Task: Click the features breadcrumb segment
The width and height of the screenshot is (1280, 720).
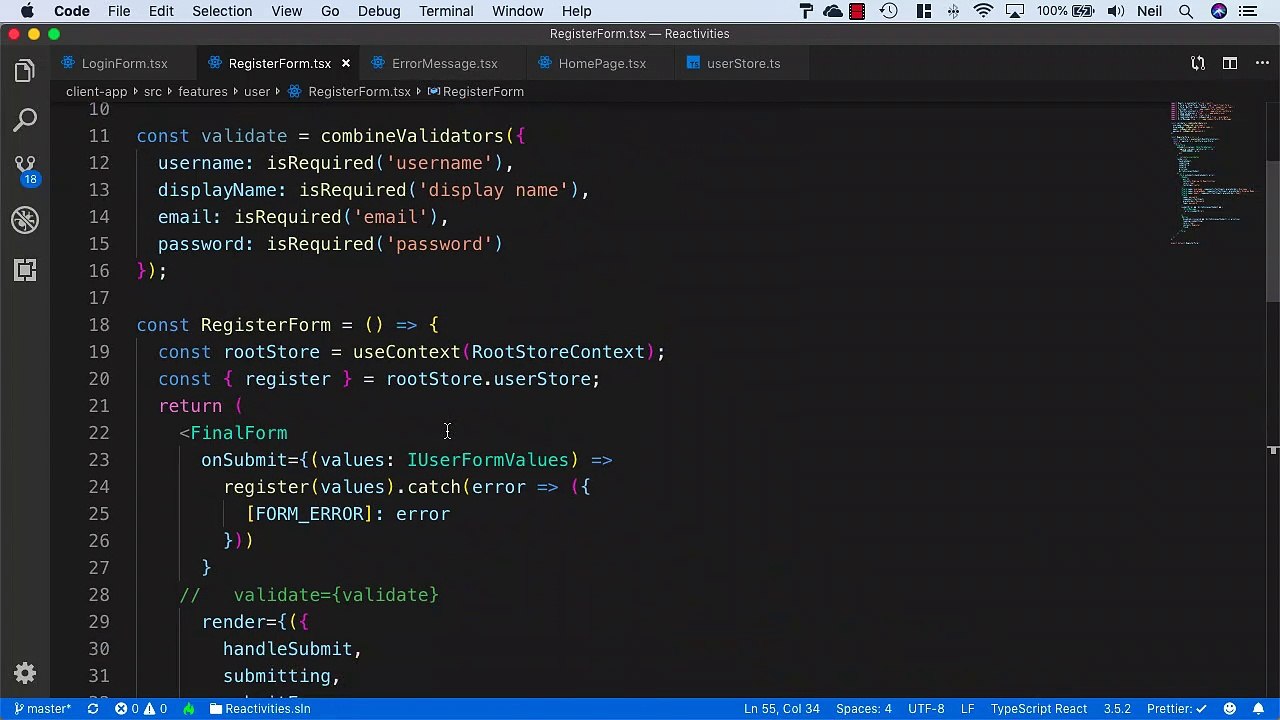Action: point(202,91)
